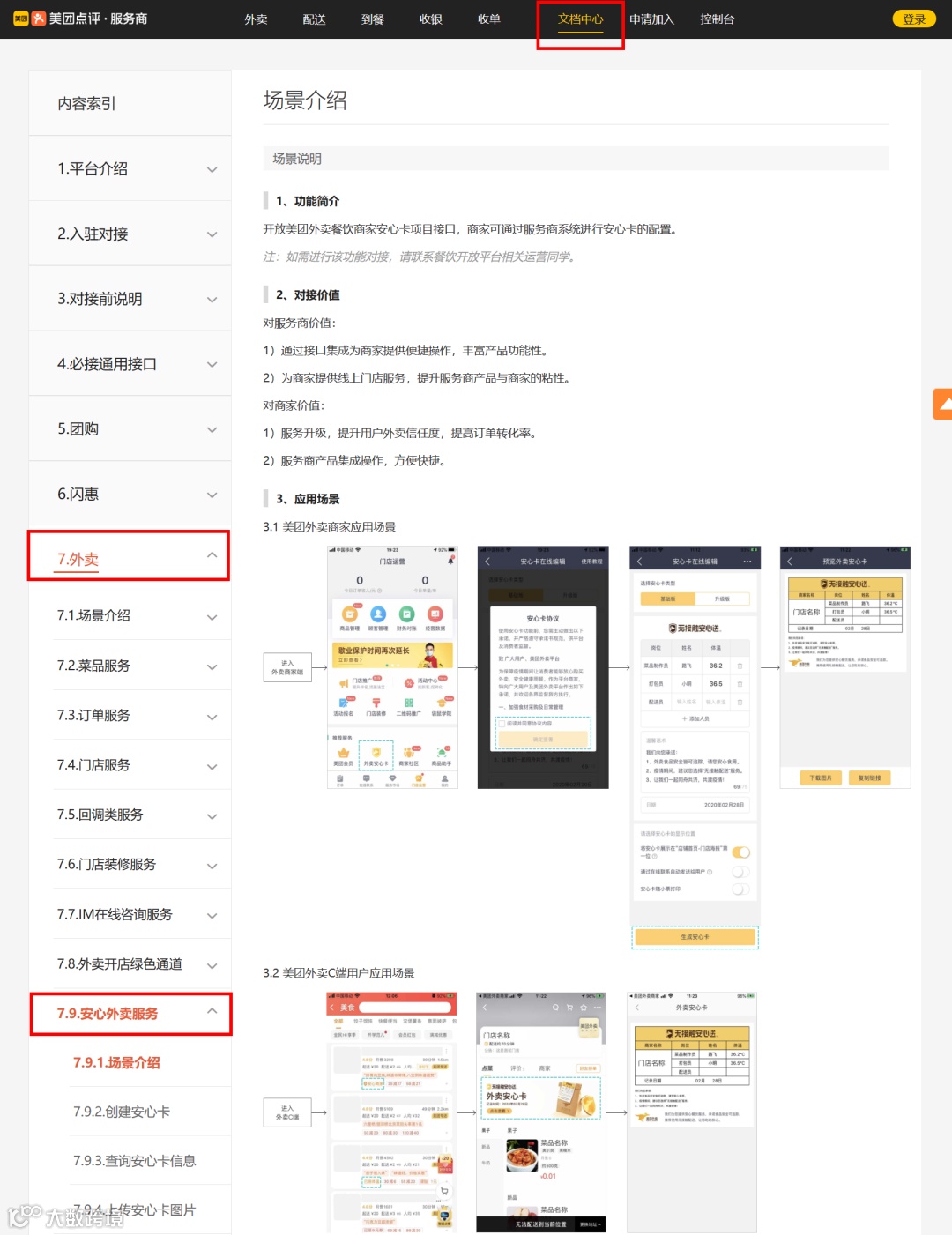The width and height of the screenshot is (952, 1235).
Task: Expand 4.必接通用接口 chevron
Action: (212, 365)
